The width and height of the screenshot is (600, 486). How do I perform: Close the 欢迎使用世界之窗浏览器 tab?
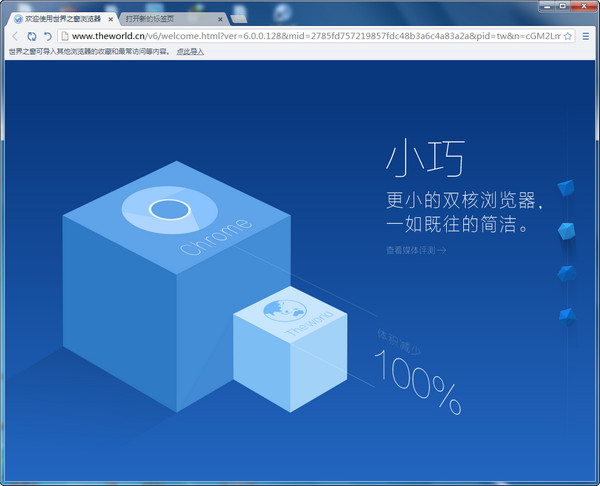point(111,18)
